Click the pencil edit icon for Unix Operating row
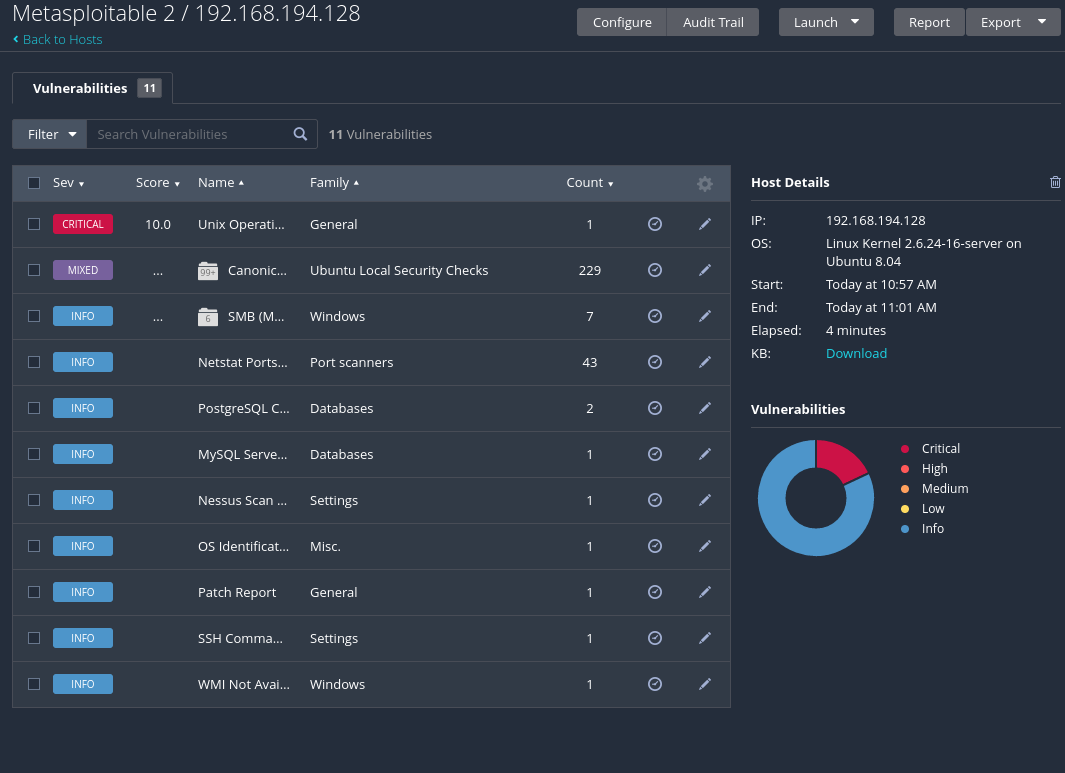The height and width of the screenshot is (773, 1065). 705,224
